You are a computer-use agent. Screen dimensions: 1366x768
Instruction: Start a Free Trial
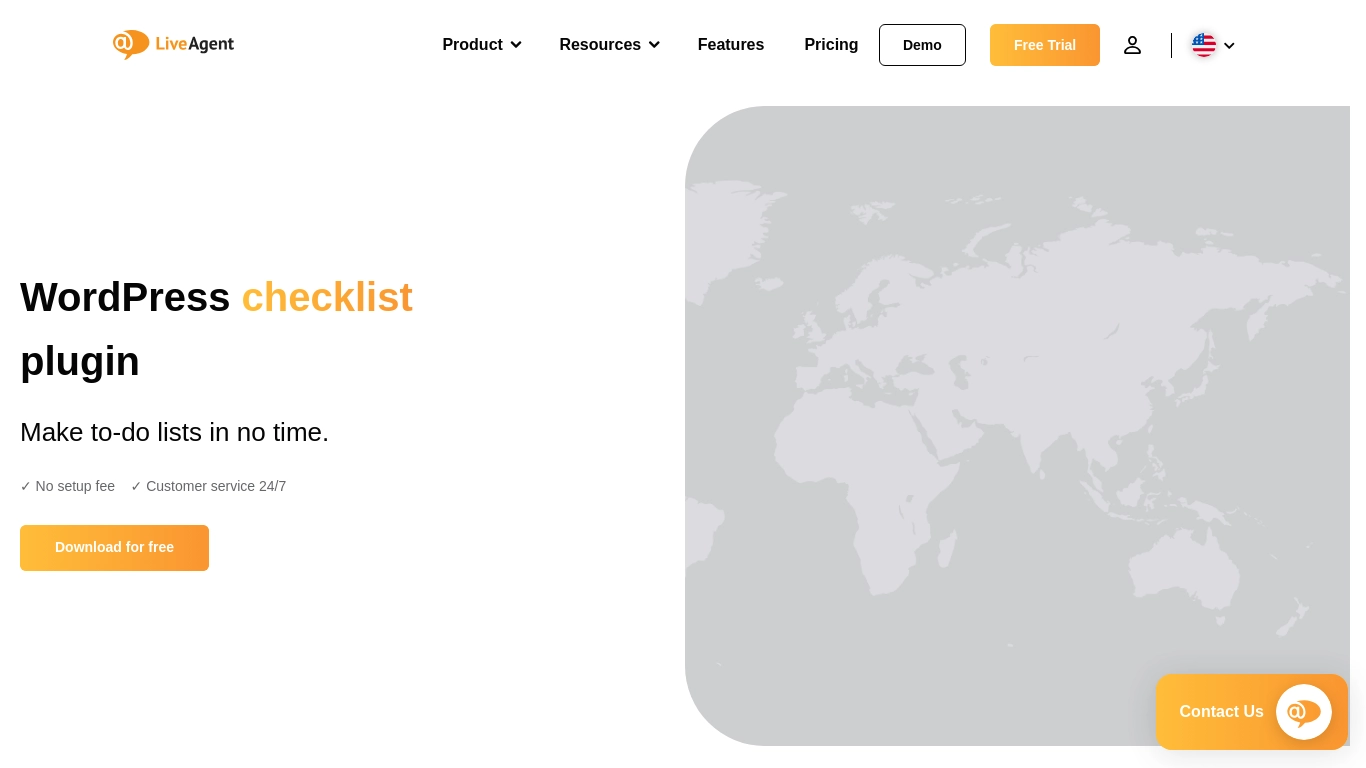[x=1044, y=45]
